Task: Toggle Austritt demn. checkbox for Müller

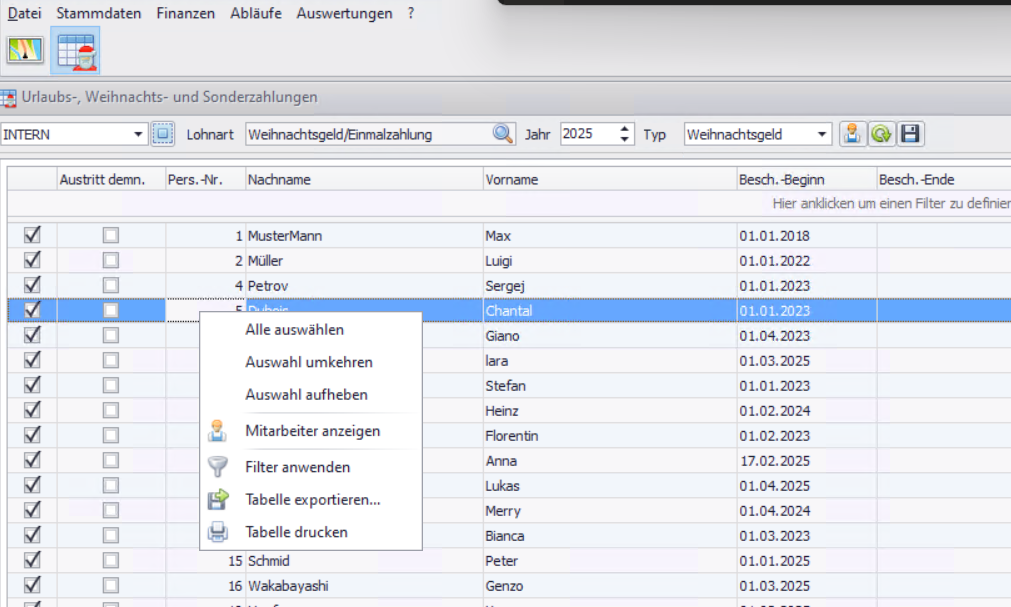Action: pos(111,261)
